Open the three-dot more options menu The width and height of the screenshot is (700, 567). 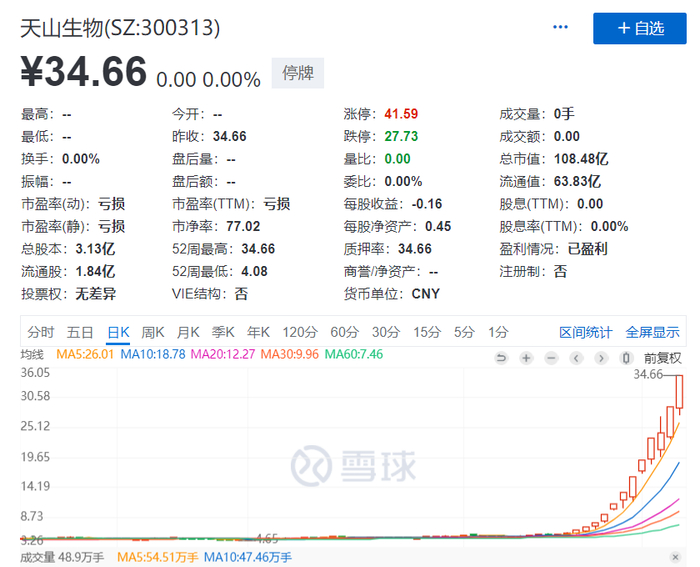560,27
